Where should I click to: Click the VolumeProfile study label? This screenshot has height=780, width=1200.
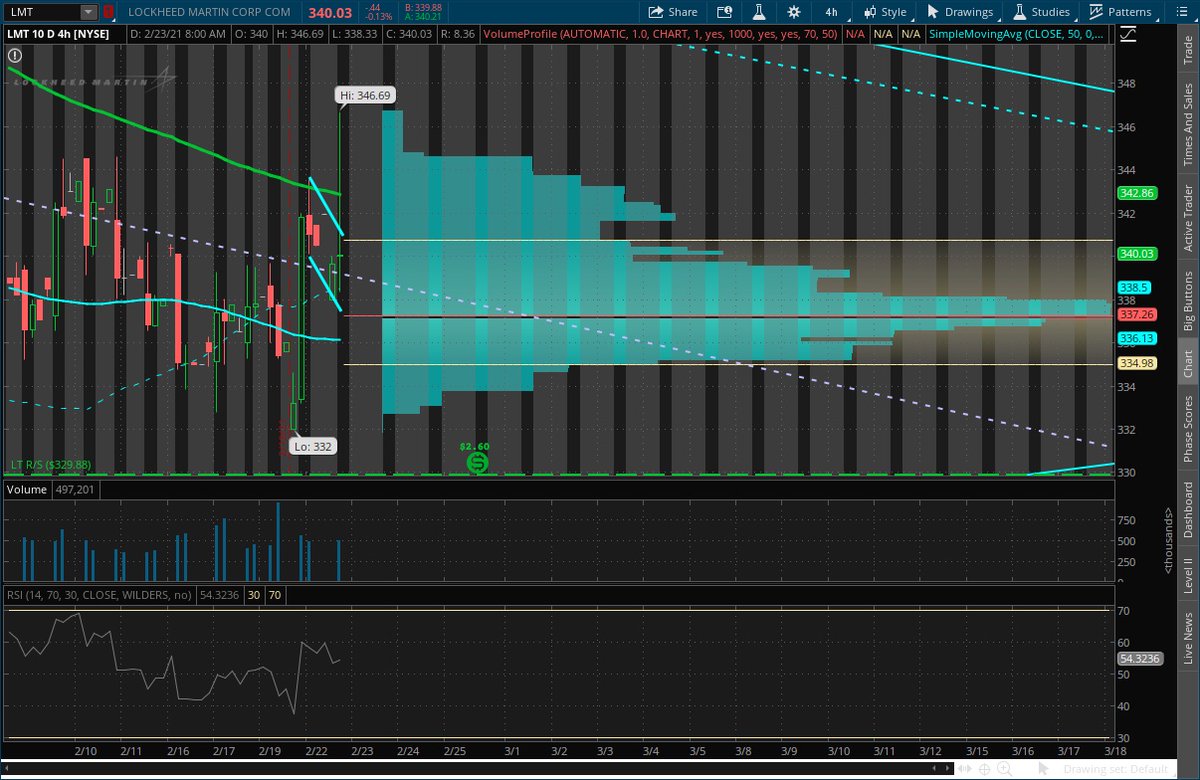(x=661, y=33)
